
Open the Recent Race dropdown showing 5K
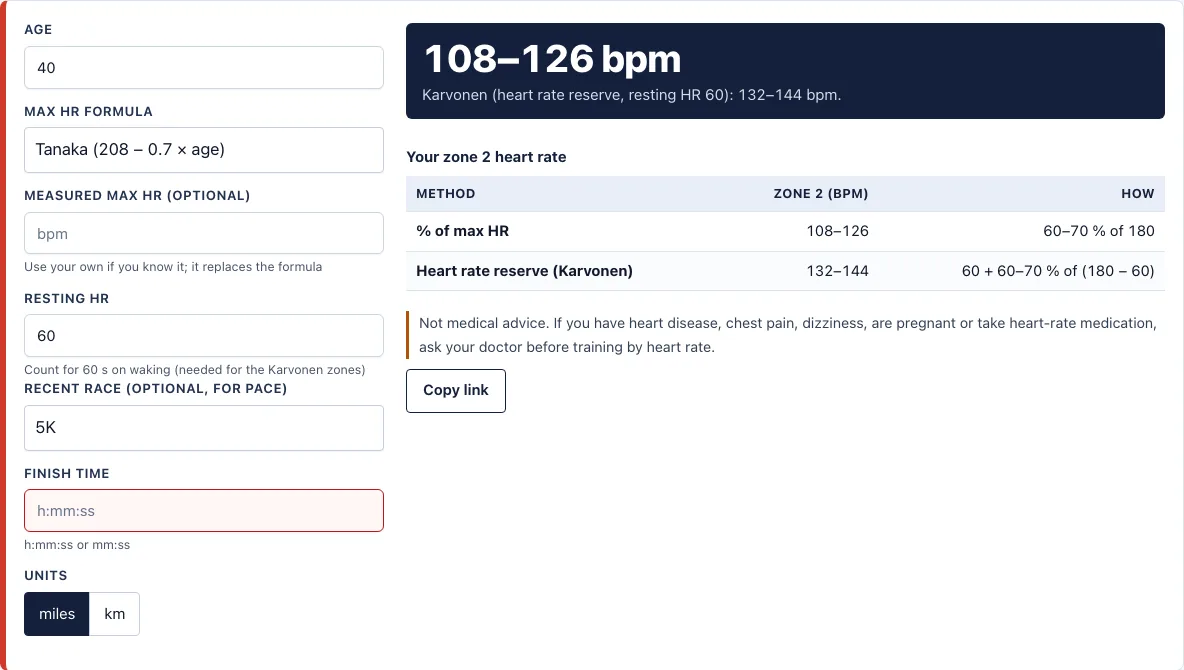(204, 428)
